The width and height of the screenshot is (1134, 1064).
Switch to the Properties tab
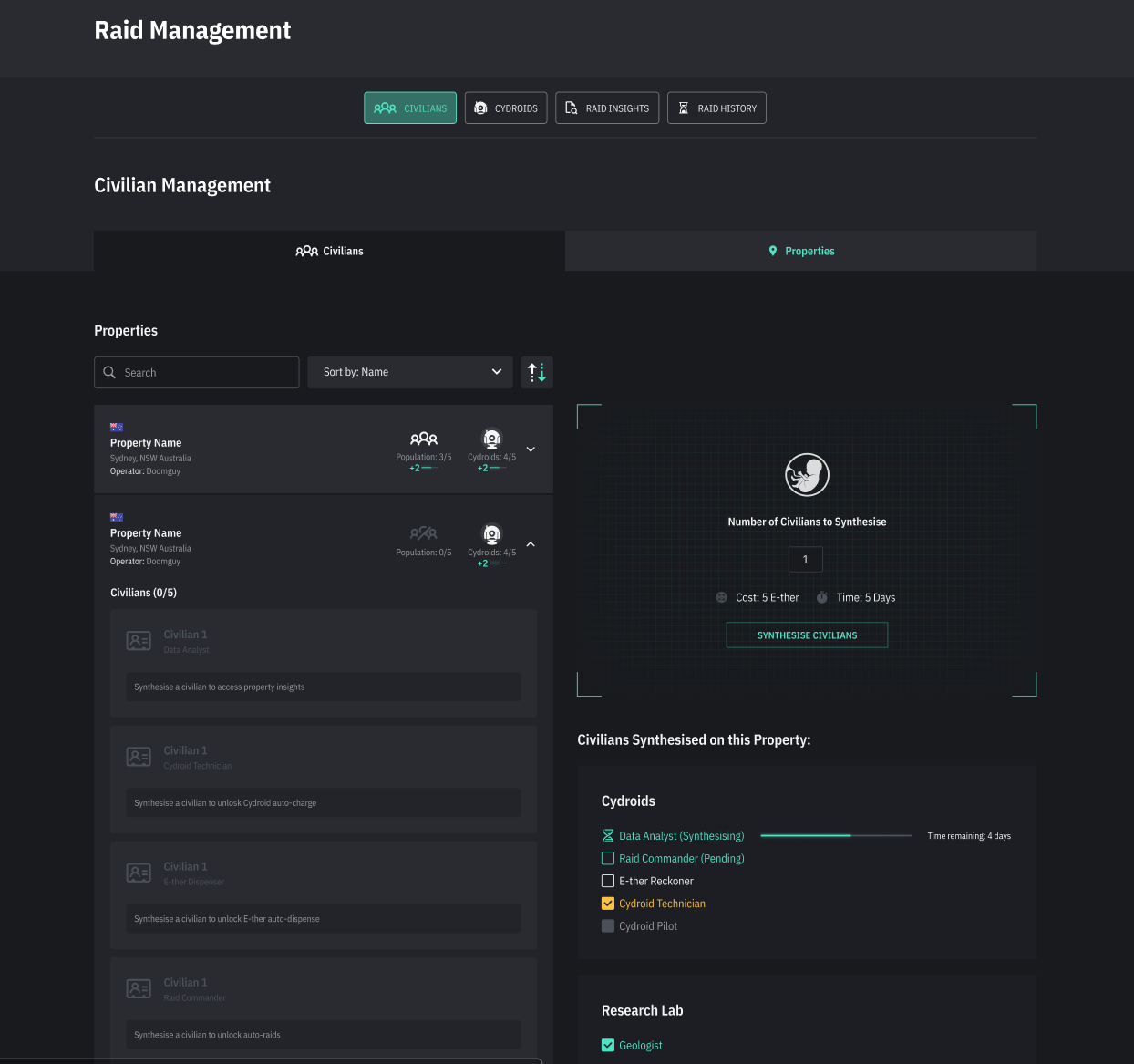tap(800, 251)
